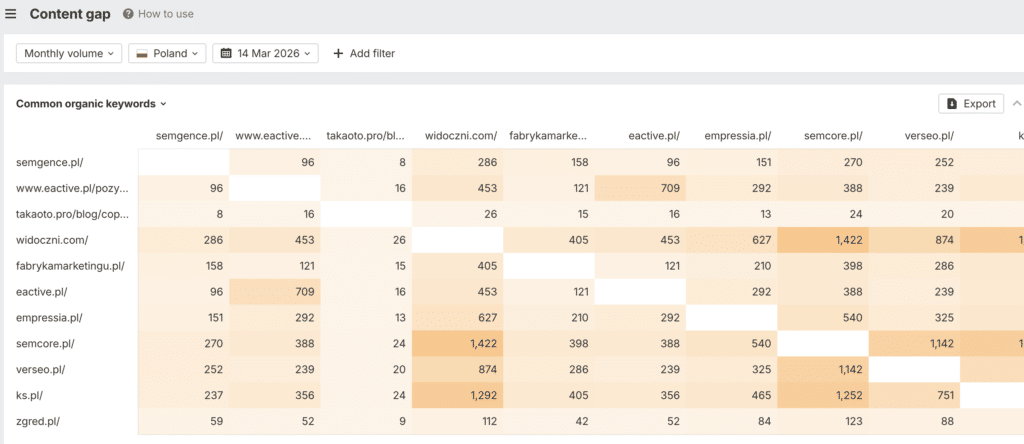Click the Poland flag icon

(141, 54)
